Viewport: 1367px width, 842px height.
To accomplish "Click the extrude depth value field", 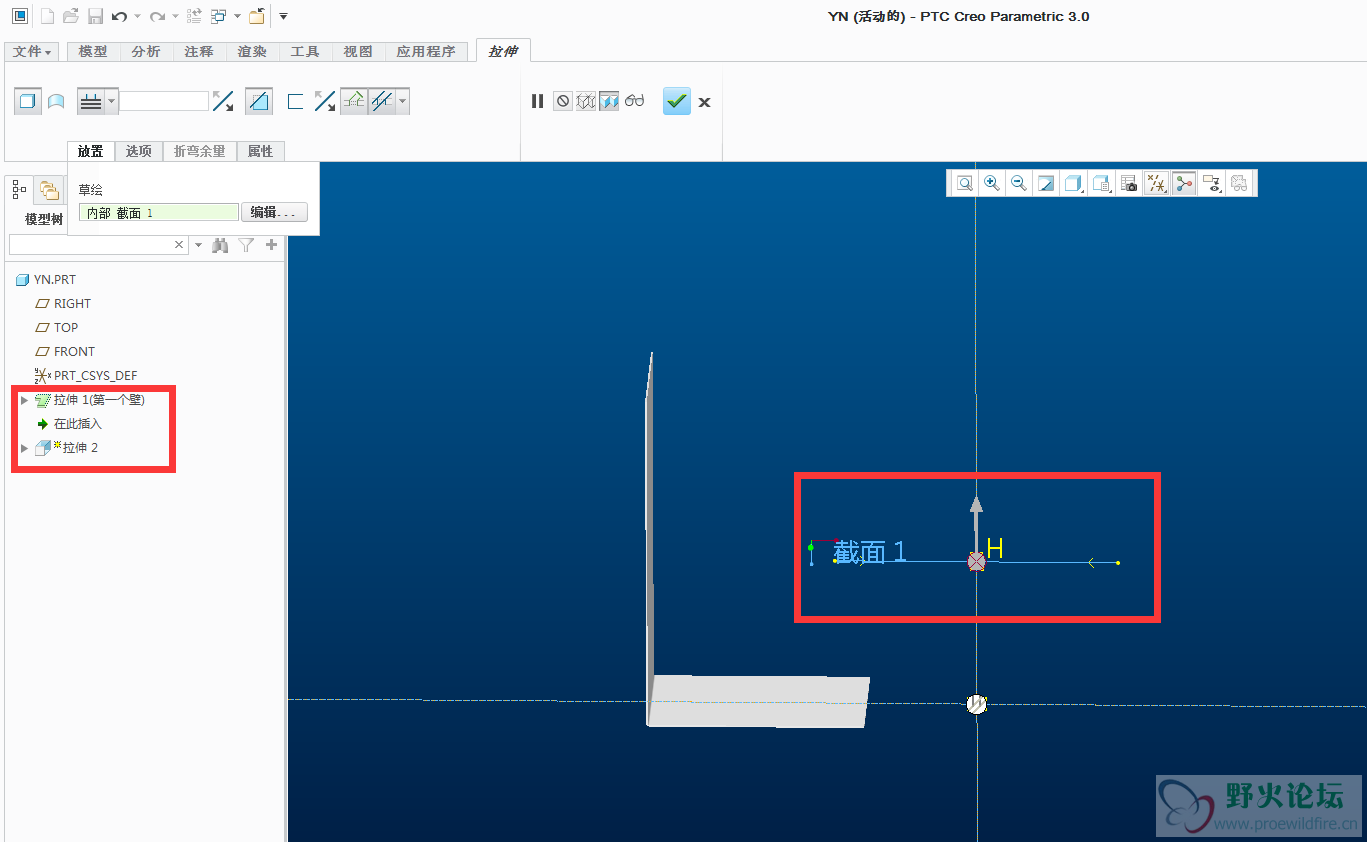I will (164, 101).
